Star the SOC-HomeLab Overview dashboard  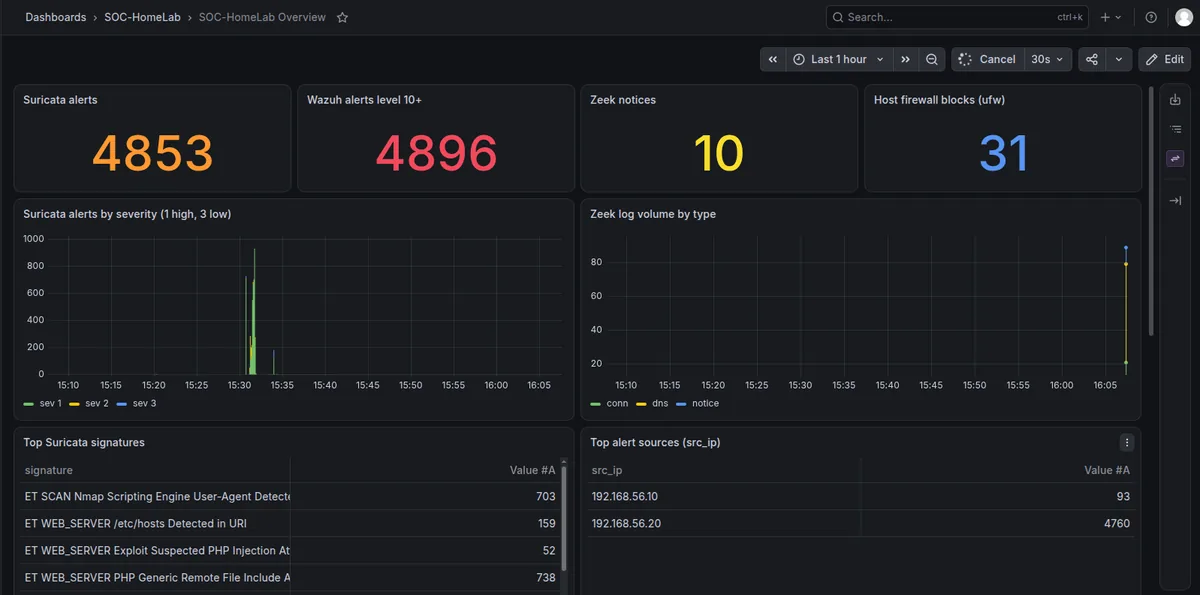tap(342, 17)
